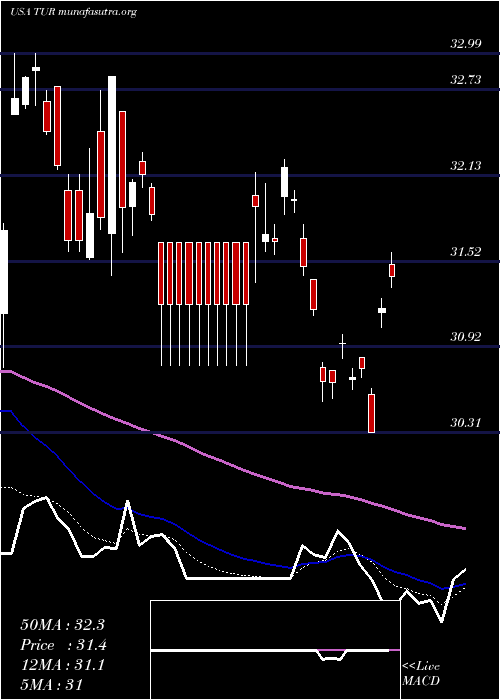Click the 32.73 price level label
500x700 pixels.
tap(466, 80)
